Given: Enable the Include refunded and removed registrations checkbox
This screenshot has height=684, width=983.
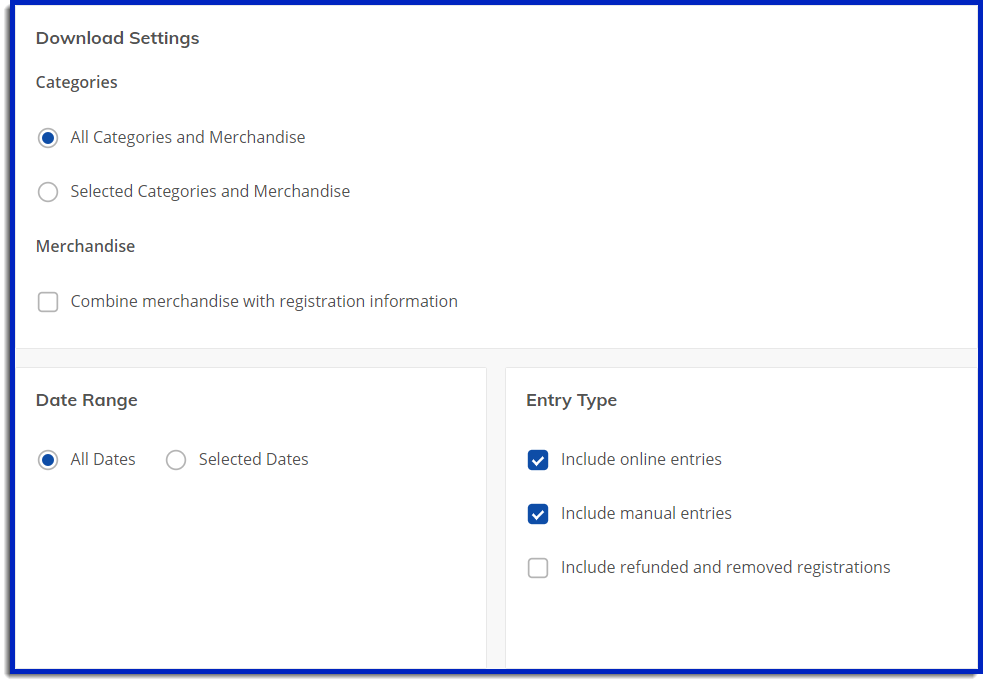Looking at the screenshot, I should [538, 568].
